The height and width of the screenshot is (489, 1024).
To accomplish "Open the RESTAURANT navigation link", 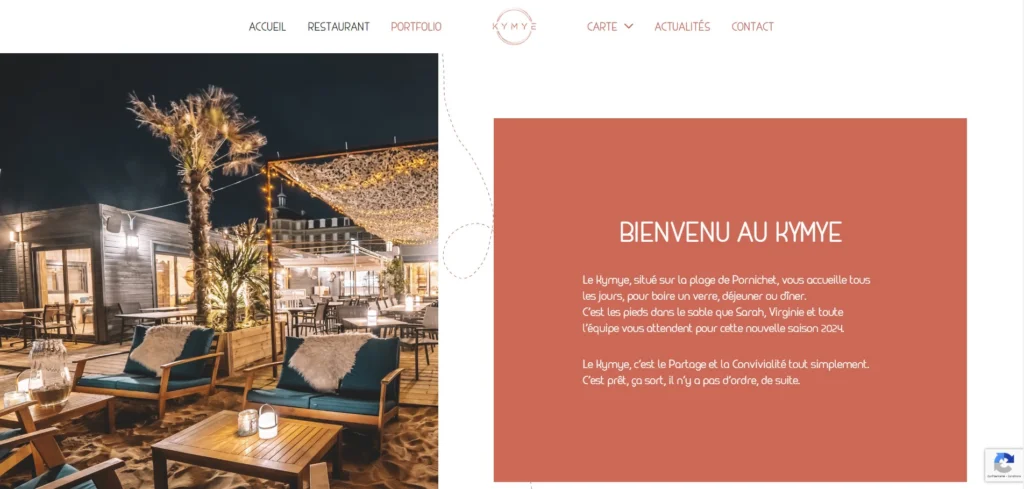I will coord(338,27).
